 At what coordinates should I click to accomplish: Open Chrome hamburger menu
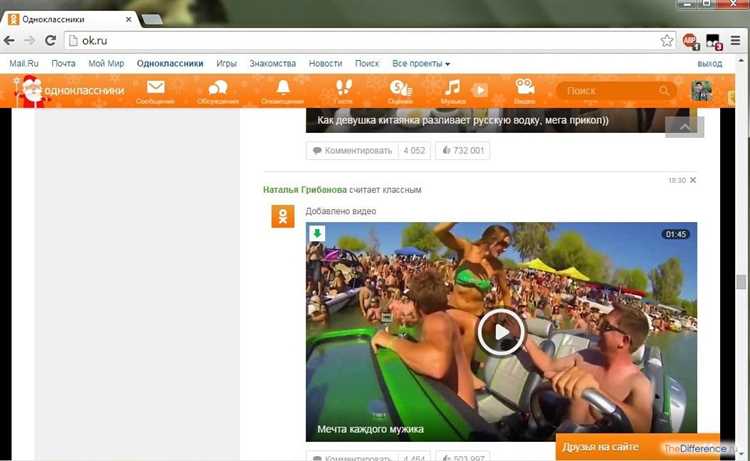coord(735,41)
